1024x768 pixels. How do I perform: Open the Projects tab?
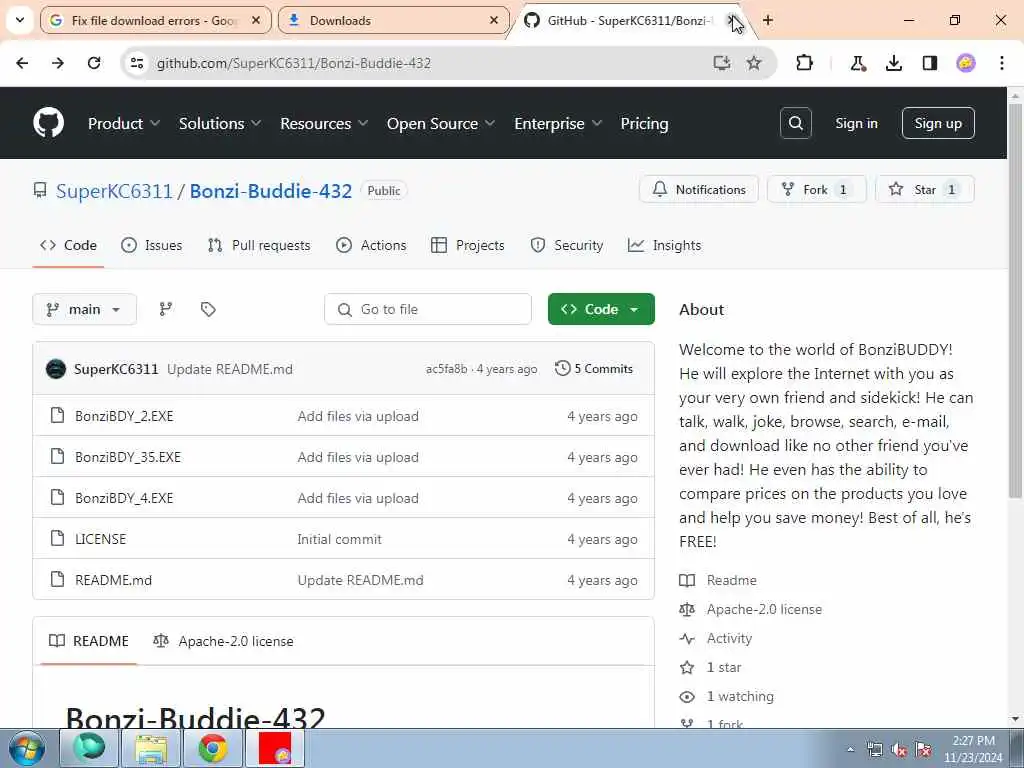(468, 246)
